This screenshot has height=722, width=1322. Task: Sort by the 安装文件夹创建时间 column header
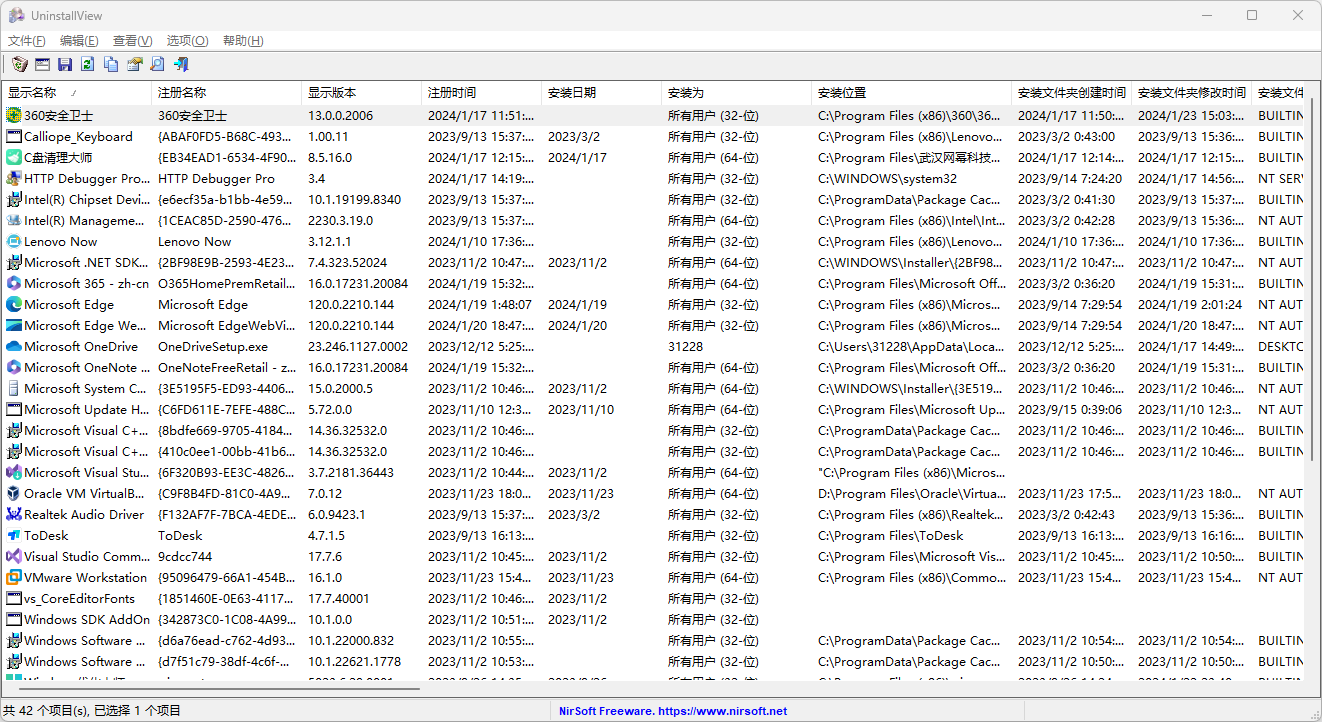pos(1072,93)
